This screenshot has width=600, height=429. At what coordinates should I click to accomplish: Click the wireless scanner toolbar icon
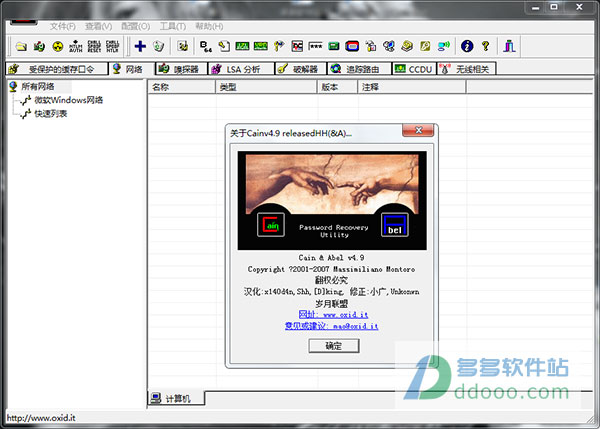tap(444, 46)
